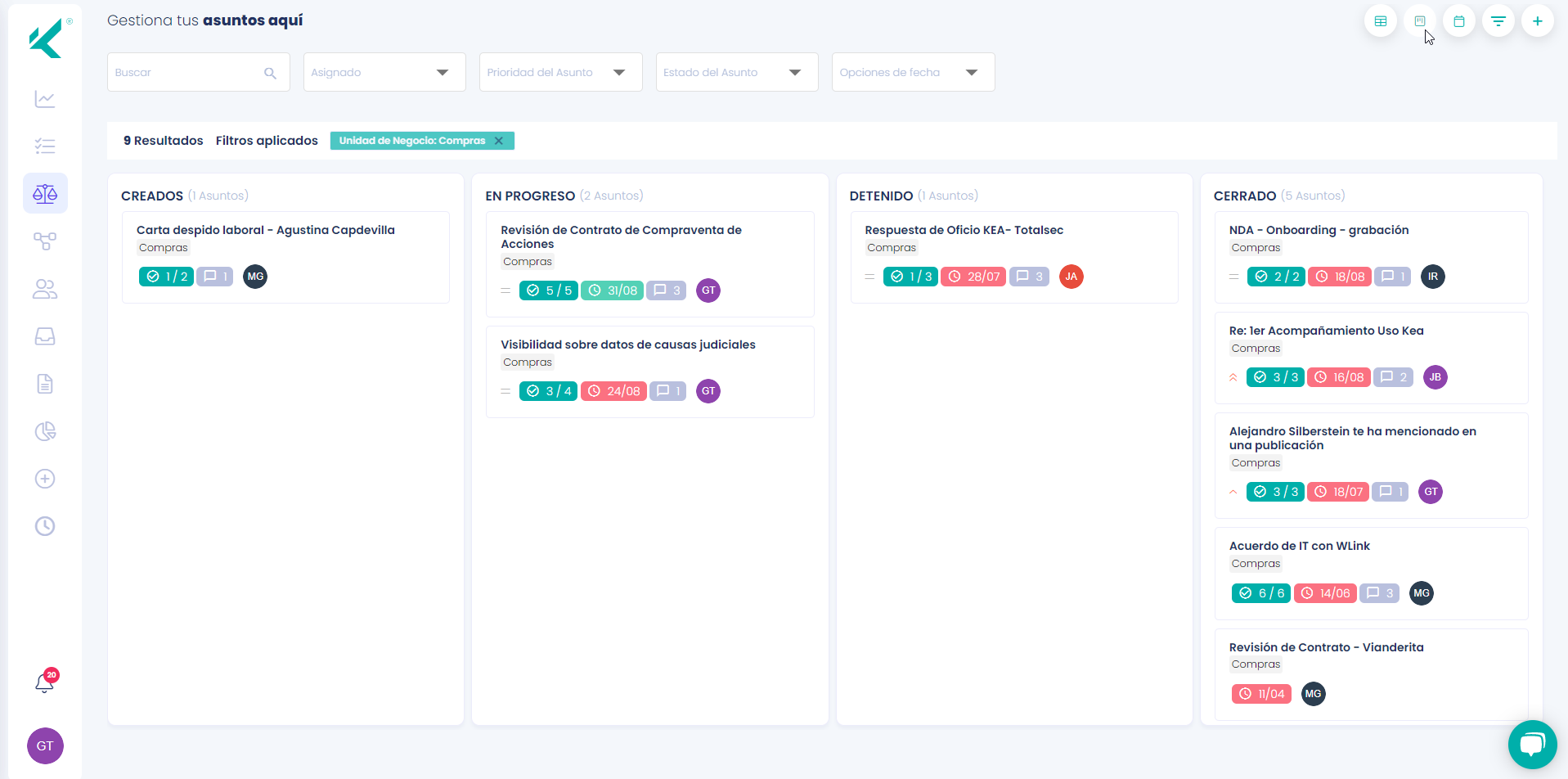Screen dimensions: 1568x779
Task: Open the calendar view
Action: point(1460,20)
